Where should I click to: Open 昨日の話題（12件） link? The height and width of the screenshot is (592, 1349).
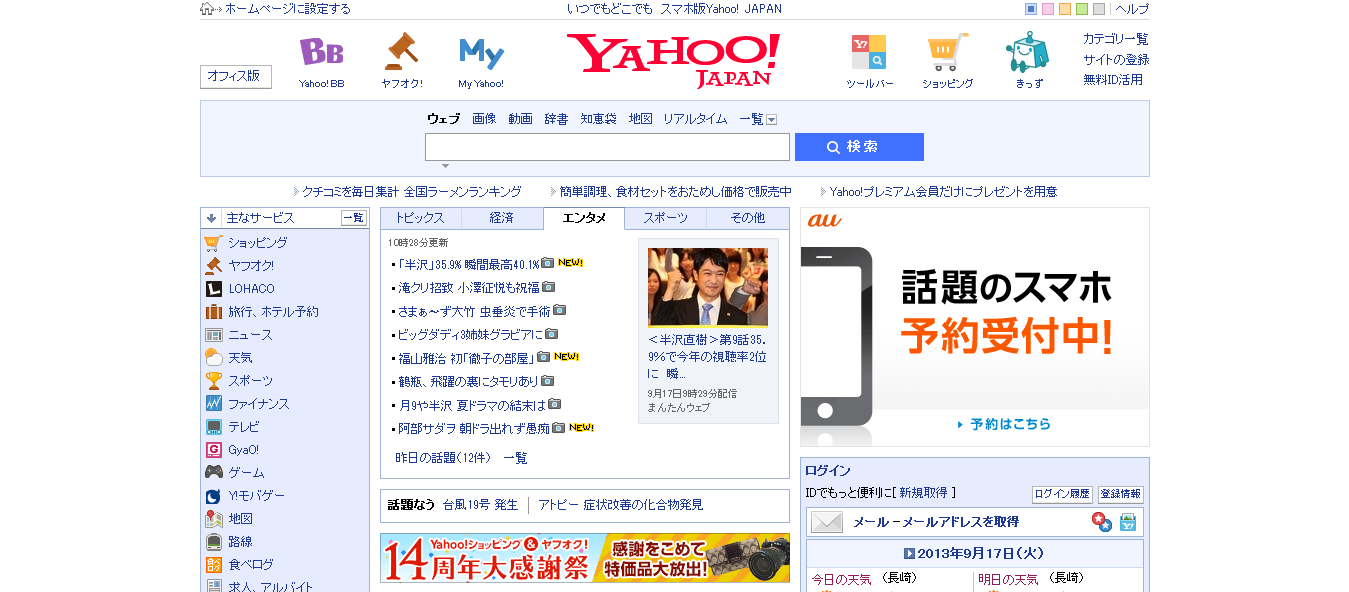444,458
